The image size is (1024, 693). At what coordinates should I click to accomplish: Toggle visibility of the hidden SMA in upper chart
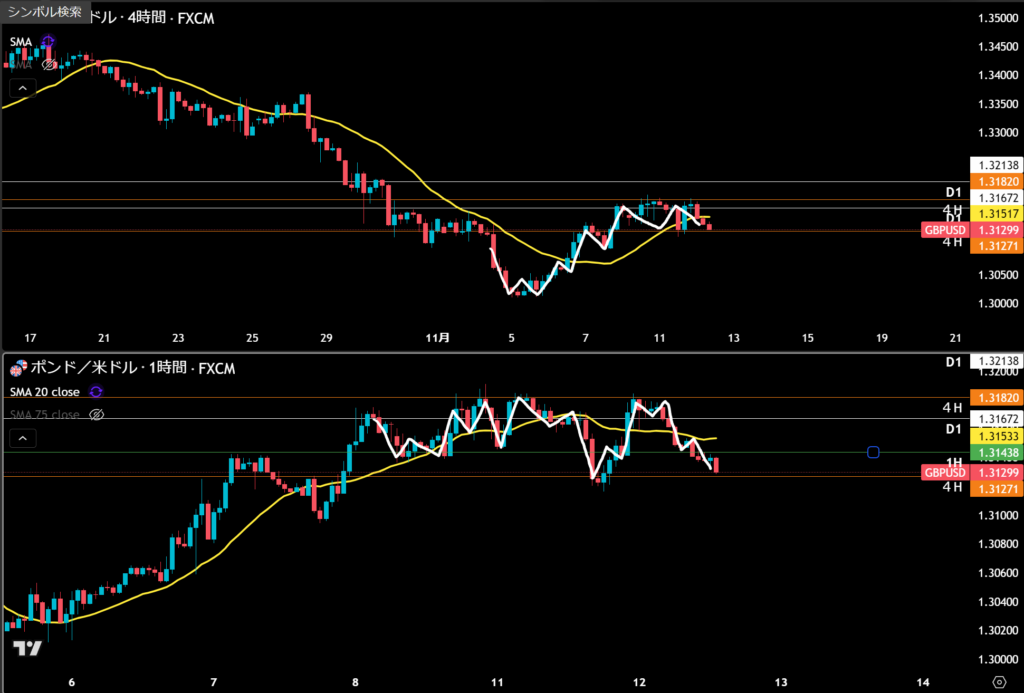(48, 64)
